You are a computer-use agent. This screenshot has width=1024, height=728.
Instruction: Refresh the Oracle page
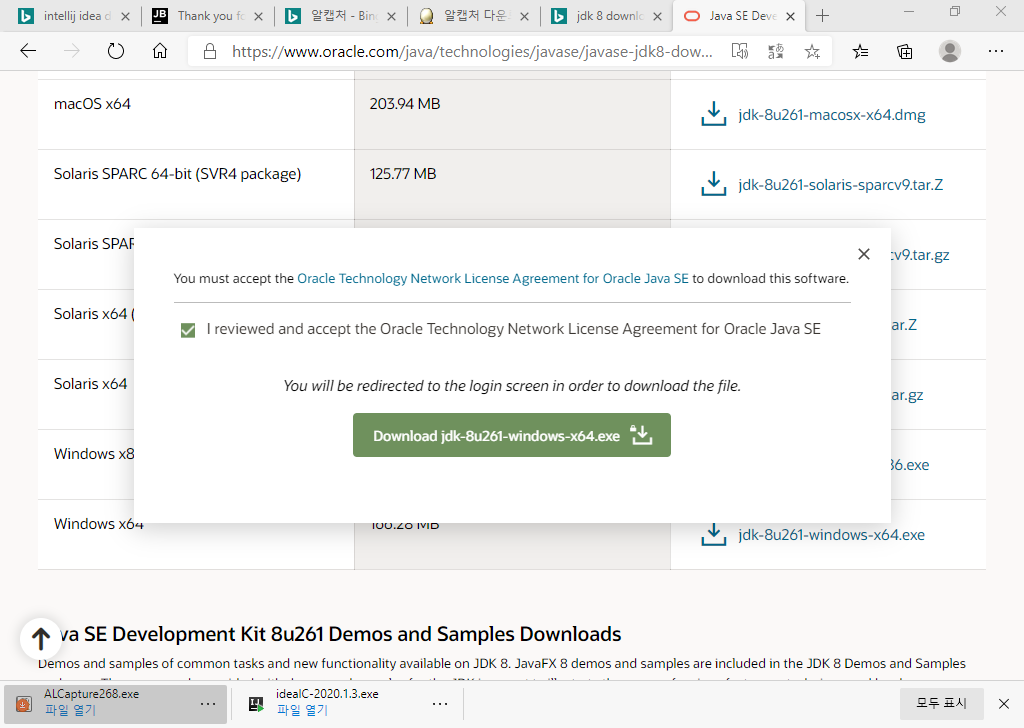click(116, 51)
